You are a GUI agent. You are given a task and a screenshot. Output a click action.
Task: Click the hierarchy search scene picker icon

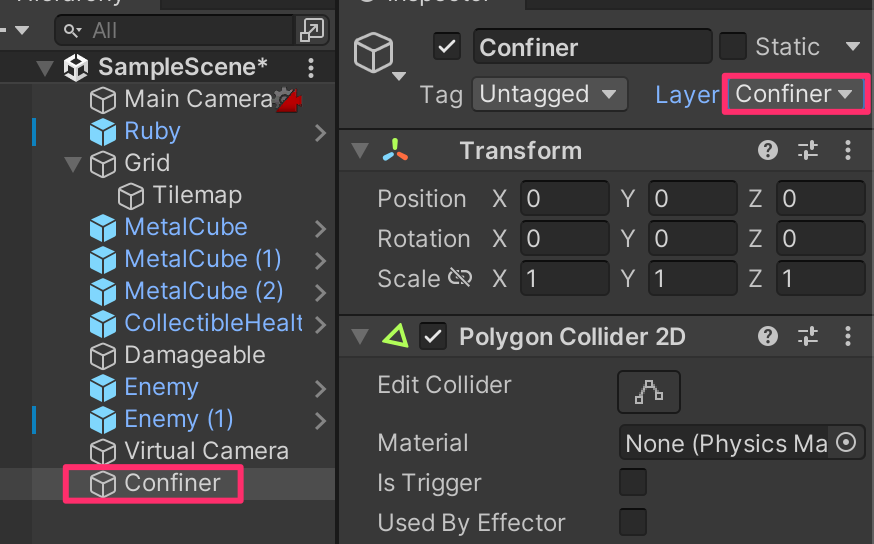tap(312, 31)
